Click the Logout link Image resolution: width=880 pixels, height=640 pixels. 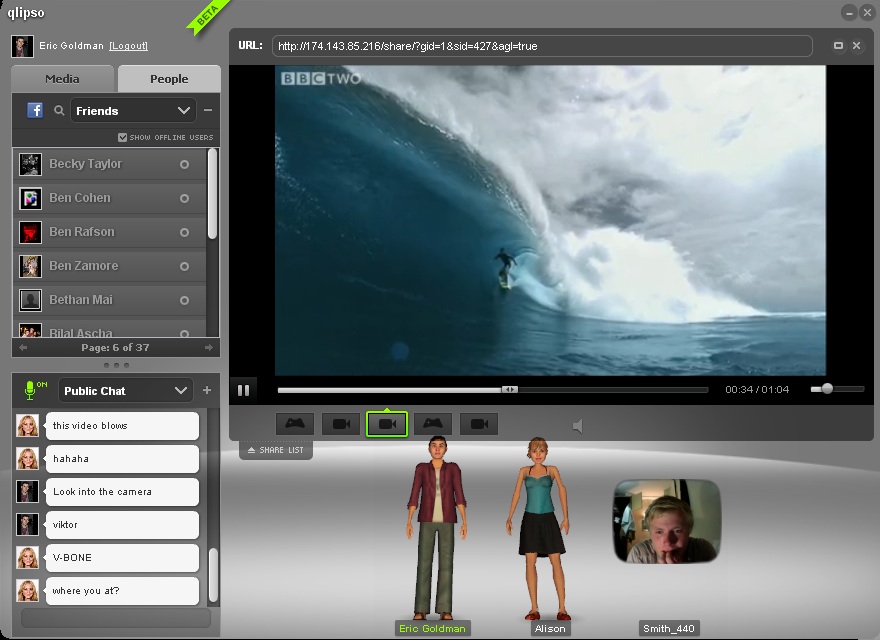pyautogui.click(x=129, y=46)
